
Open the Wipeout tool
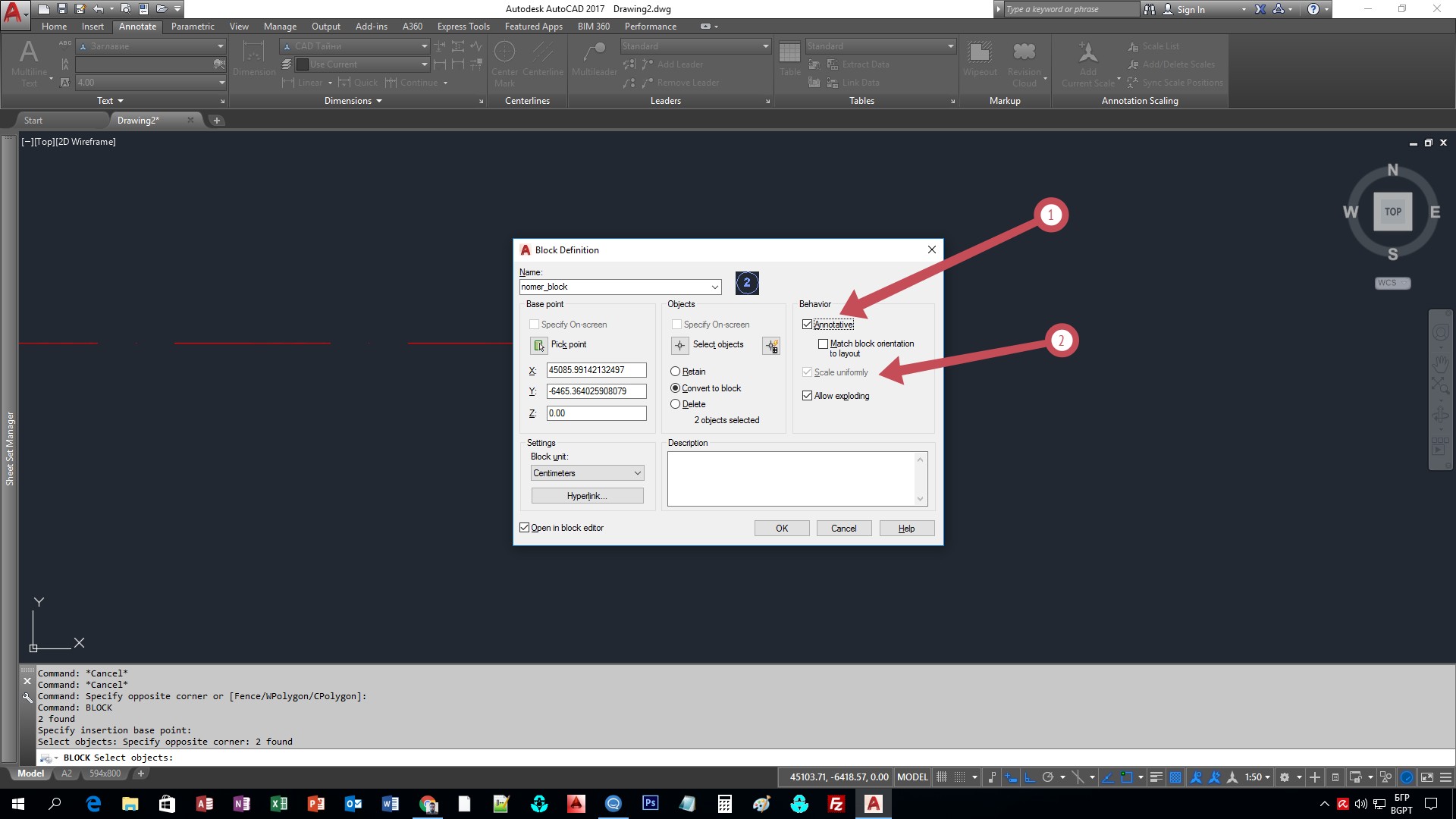(x=979, y=61)
